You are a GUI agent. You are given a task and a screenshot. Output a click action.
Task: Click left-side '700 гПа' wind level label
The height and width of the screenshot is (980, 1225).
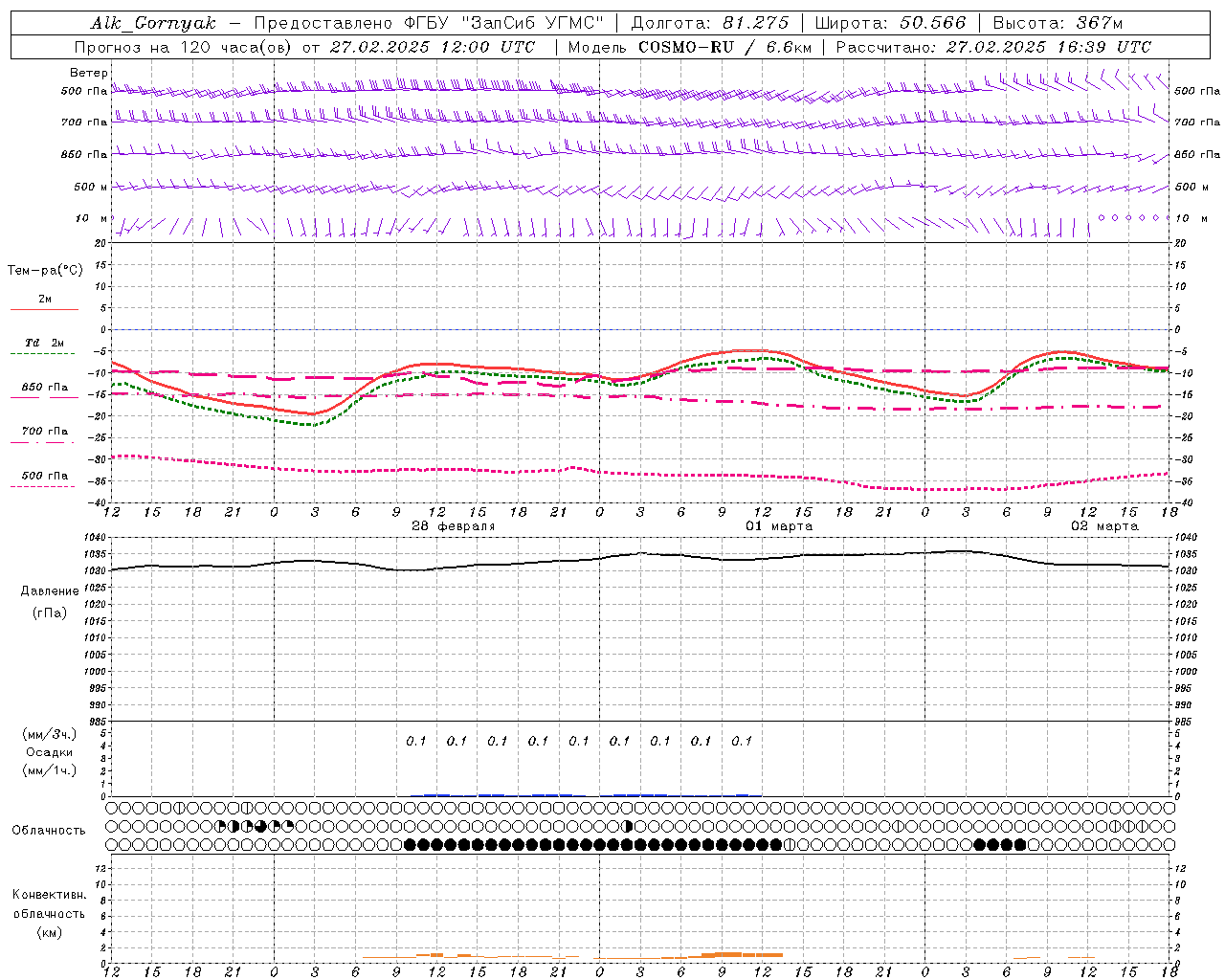click(x=84, y=122)
